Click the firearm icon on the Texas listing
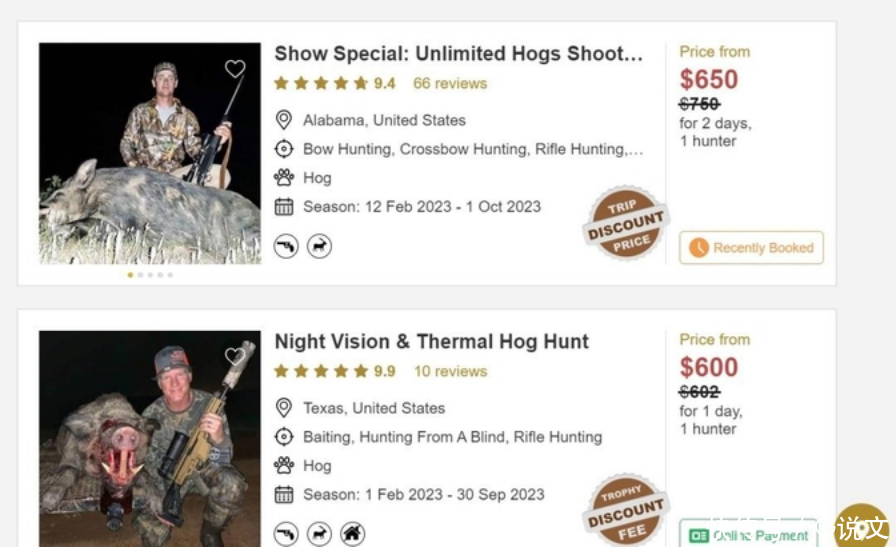This screenshot has height=547, width=896. [x=286, y=534]
